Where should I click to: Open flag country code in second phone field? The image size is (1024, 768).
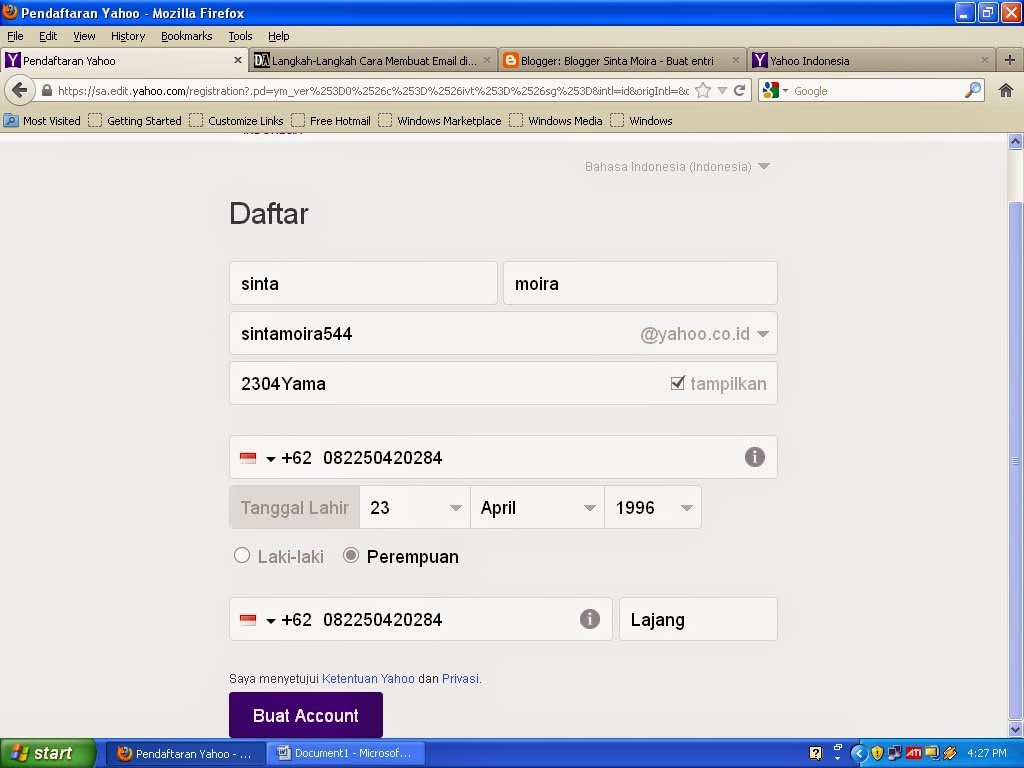point(257,620)
